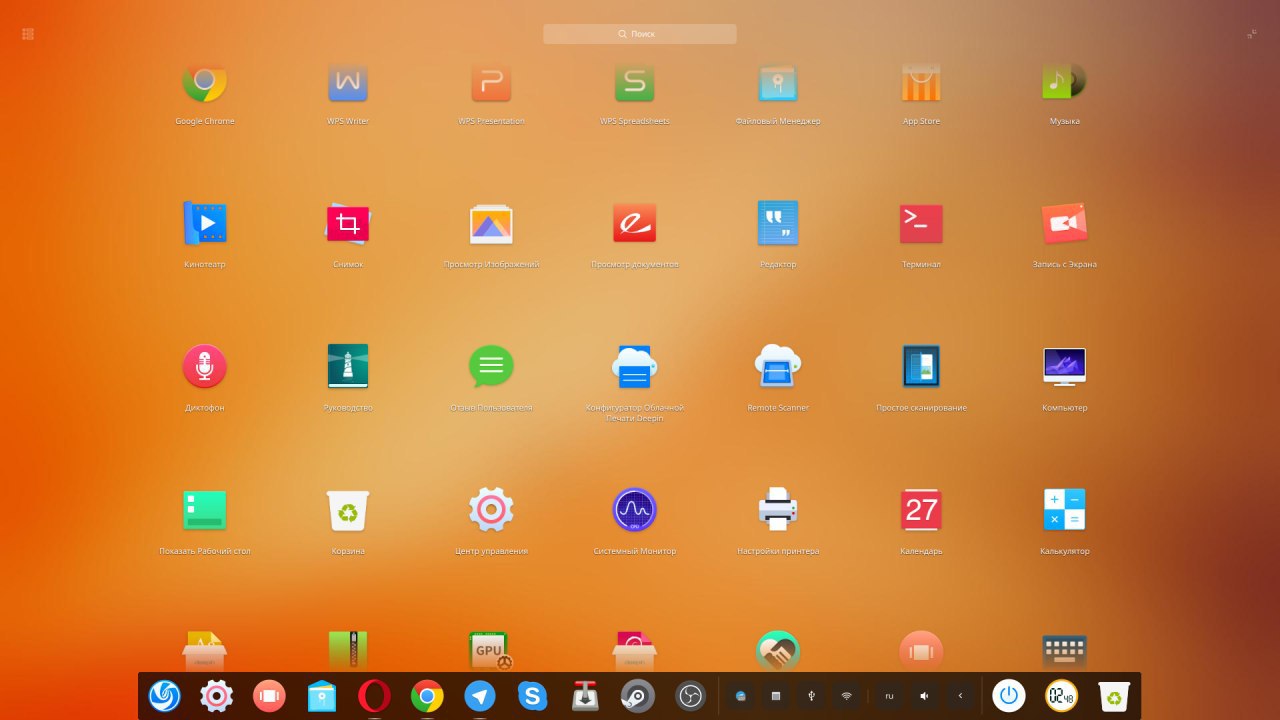This screenshot has height=720, width=1280.
Task: Launch the Музыка player
Action: [x=1064, y=84]
